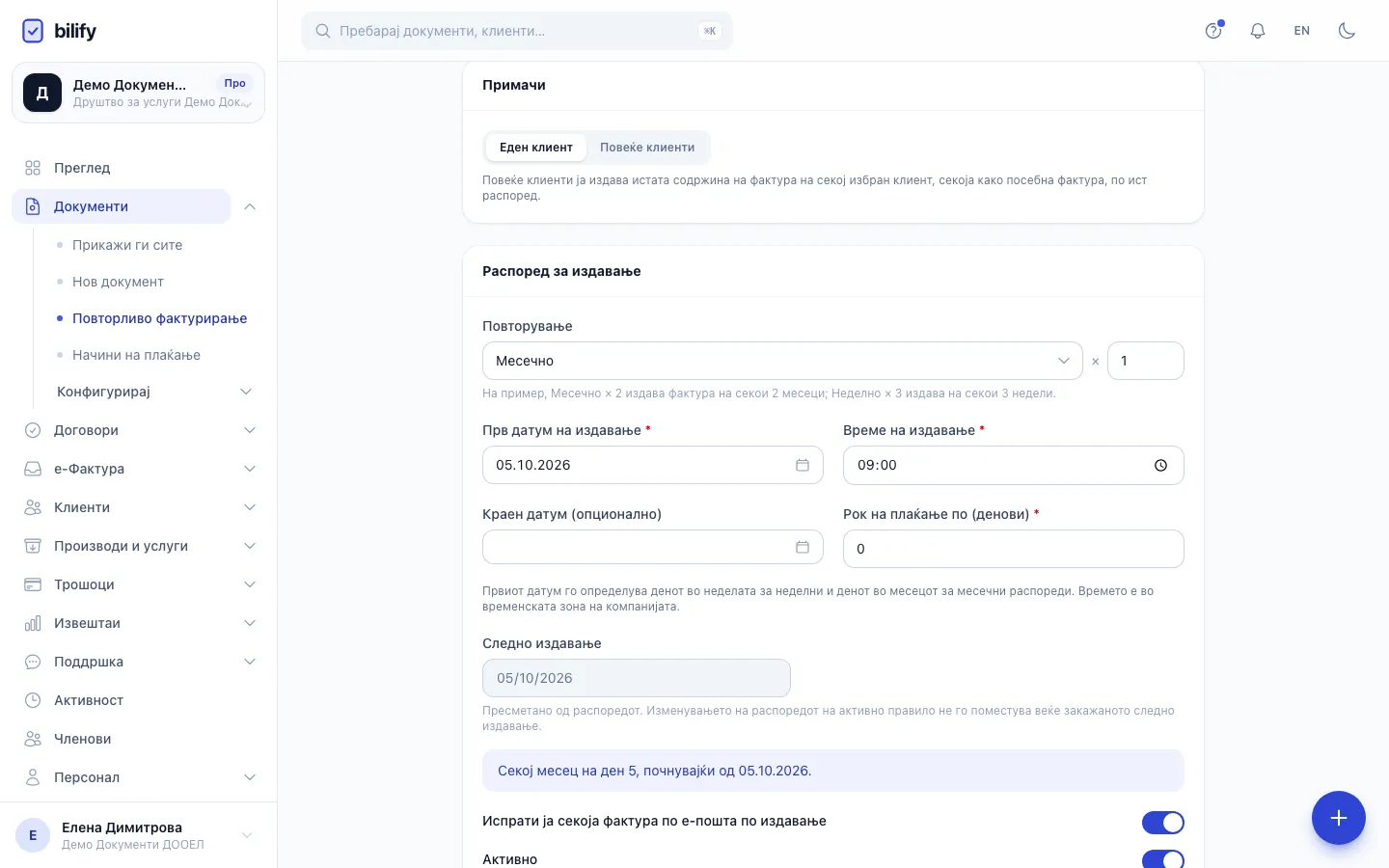The height and width of the screenshot is (868, 1389).
Task: Click the clock icon in Време на издавање
Action: click(1160, 465)
